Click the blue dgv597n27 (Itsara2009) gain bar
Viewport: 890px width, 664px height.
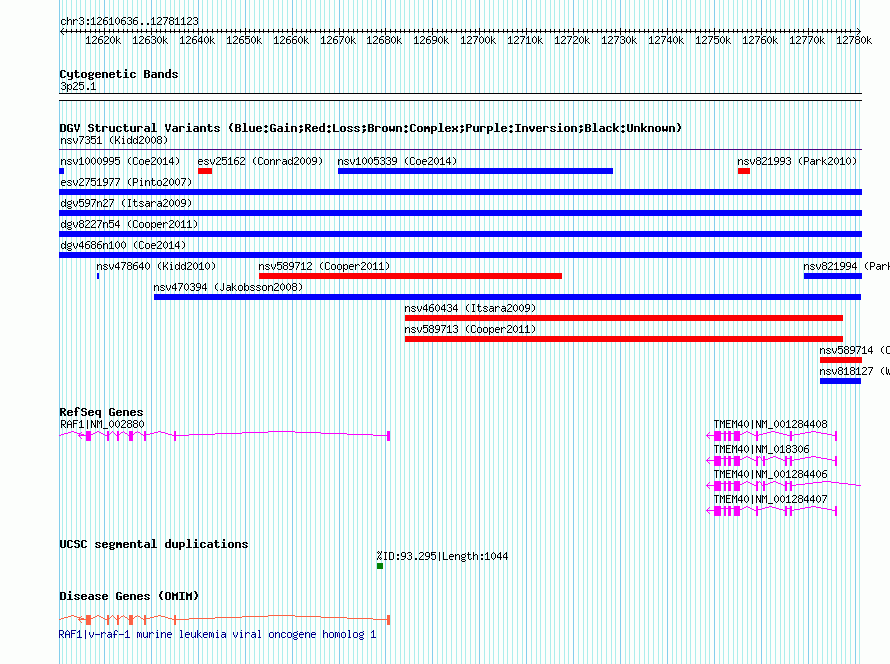click(x=460, y=213)
